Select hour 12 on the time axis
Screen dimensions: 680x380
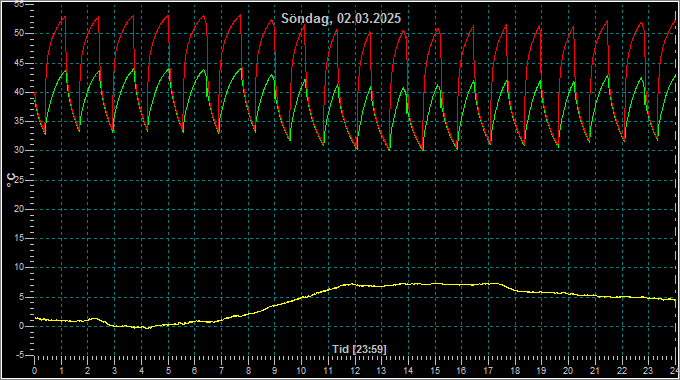coord(355,371)
